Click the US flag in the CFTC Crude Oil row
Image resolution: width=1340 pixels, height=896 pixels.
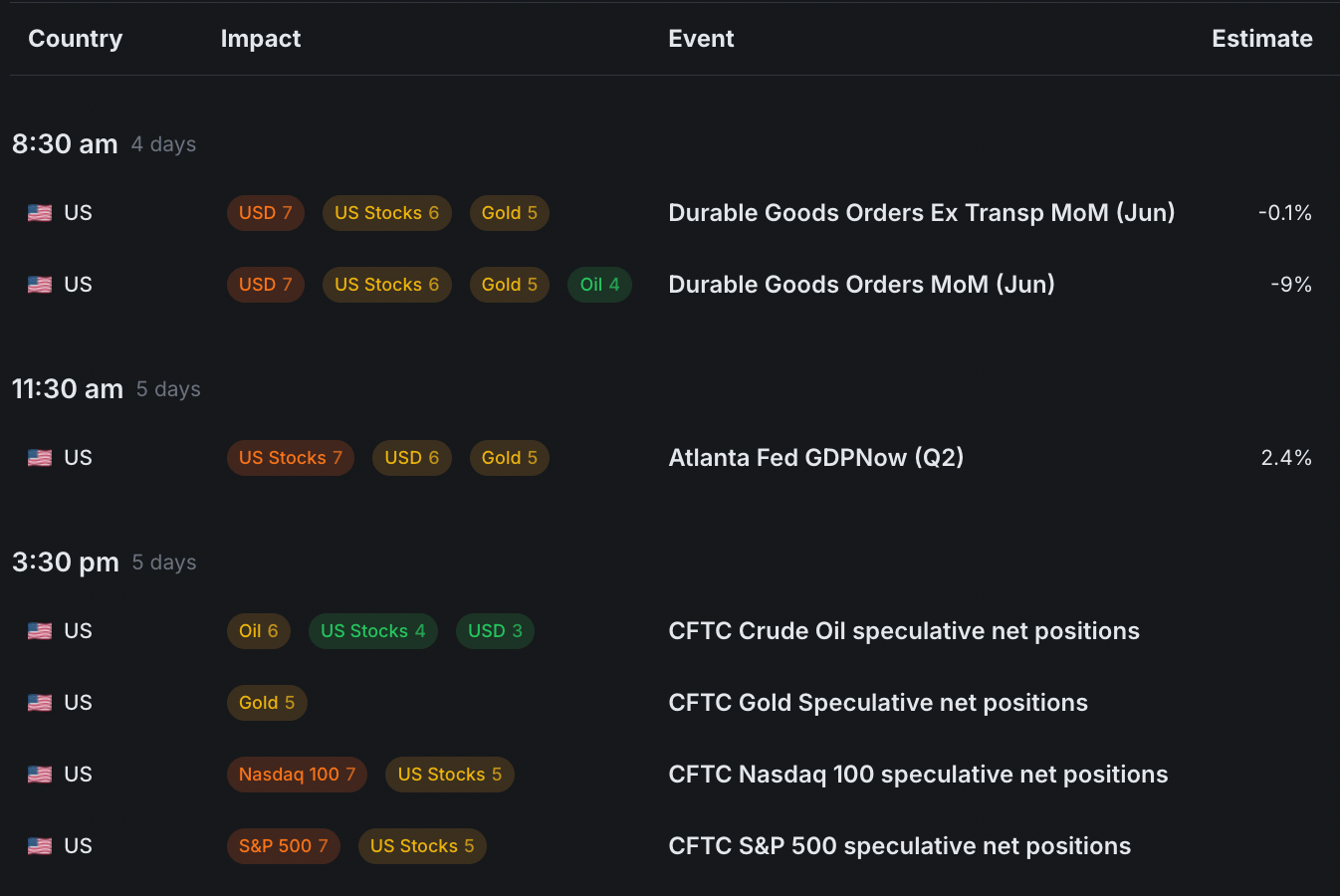pyautogui.click(x=40, y=631)
